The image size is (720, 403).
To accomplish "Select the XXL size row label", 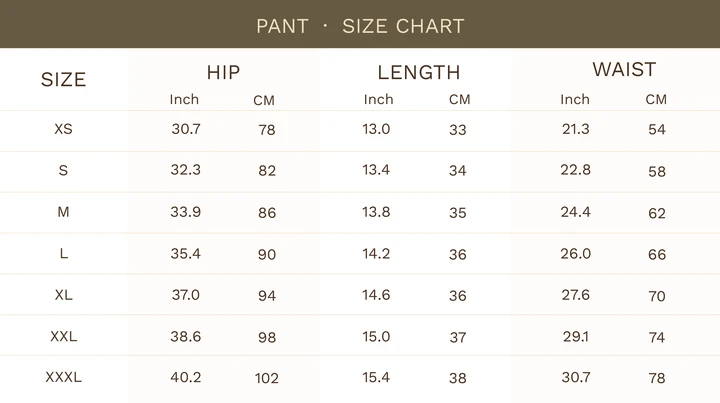I will click(x=63, y=336).
